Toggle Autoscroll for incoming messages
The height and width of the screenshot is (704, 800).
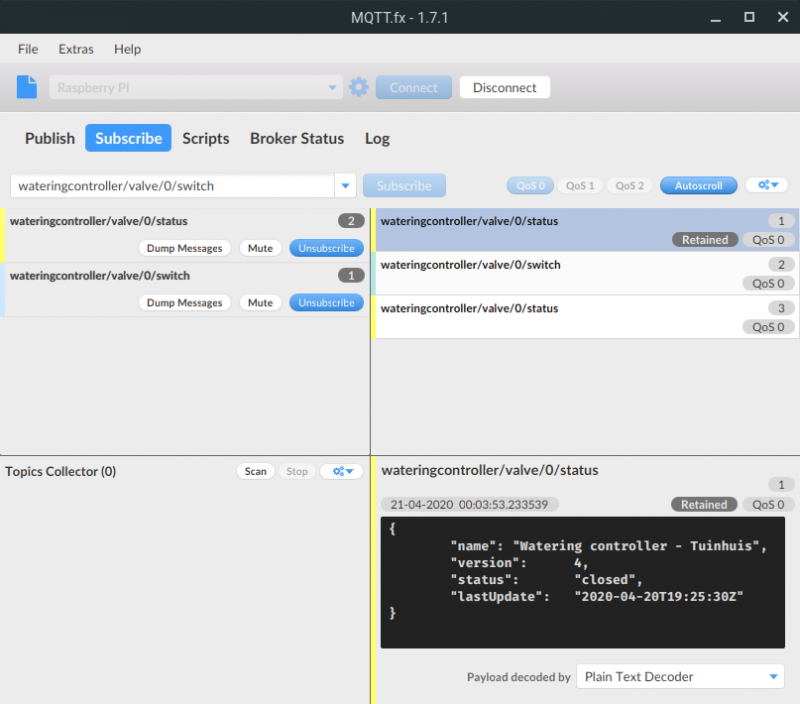point(698,185)
